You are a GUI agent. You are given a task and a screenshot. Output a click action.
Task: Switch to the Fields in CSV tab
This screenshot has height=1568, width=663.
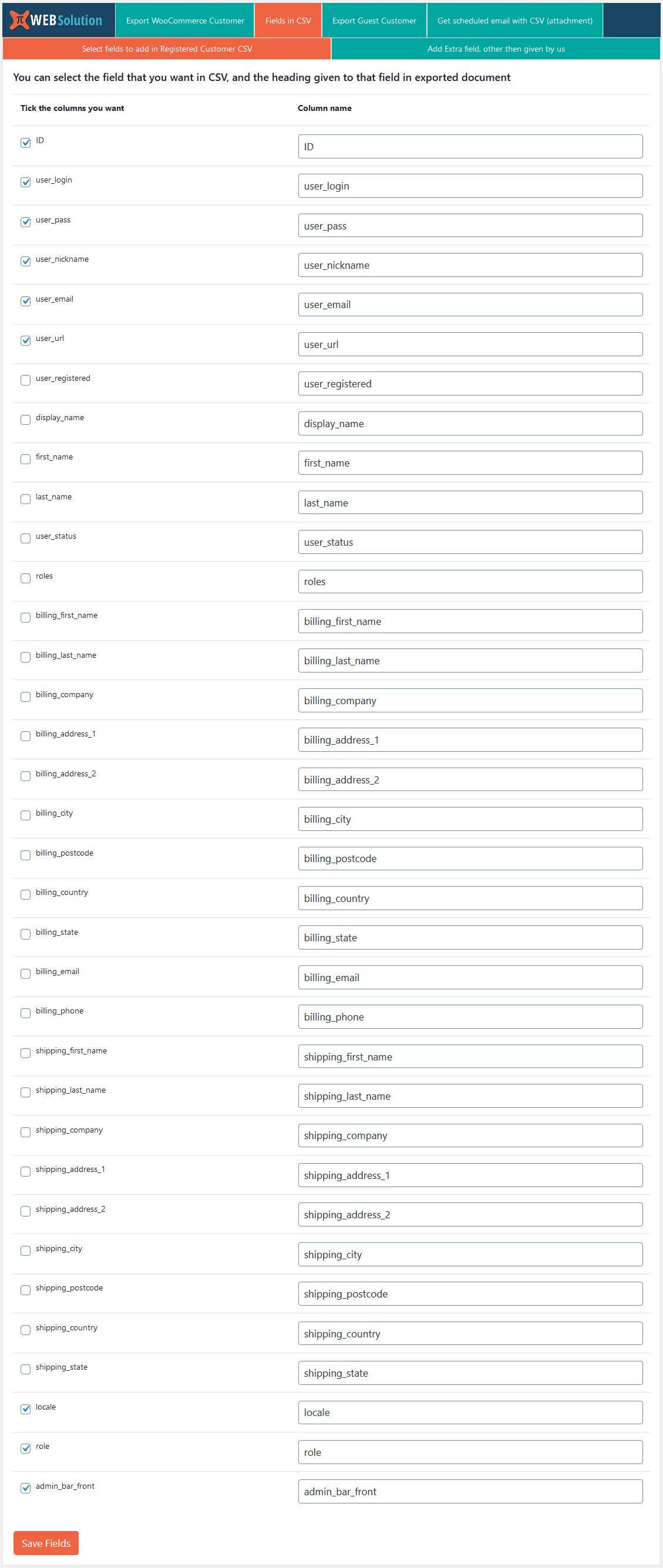[288, 21]
